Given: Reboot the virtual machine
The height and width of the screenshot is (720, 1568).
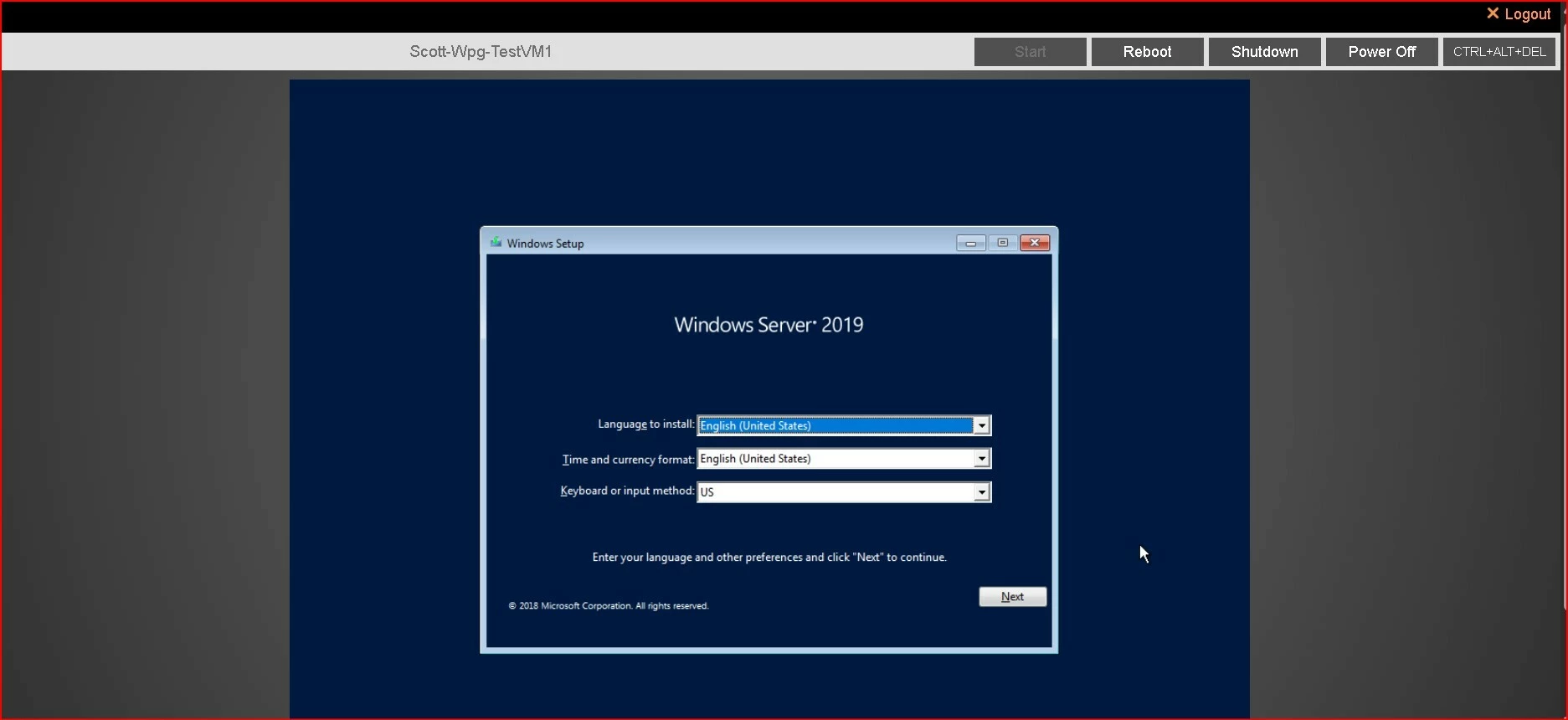Looking at the screenshot, I should coord(1147,52).
